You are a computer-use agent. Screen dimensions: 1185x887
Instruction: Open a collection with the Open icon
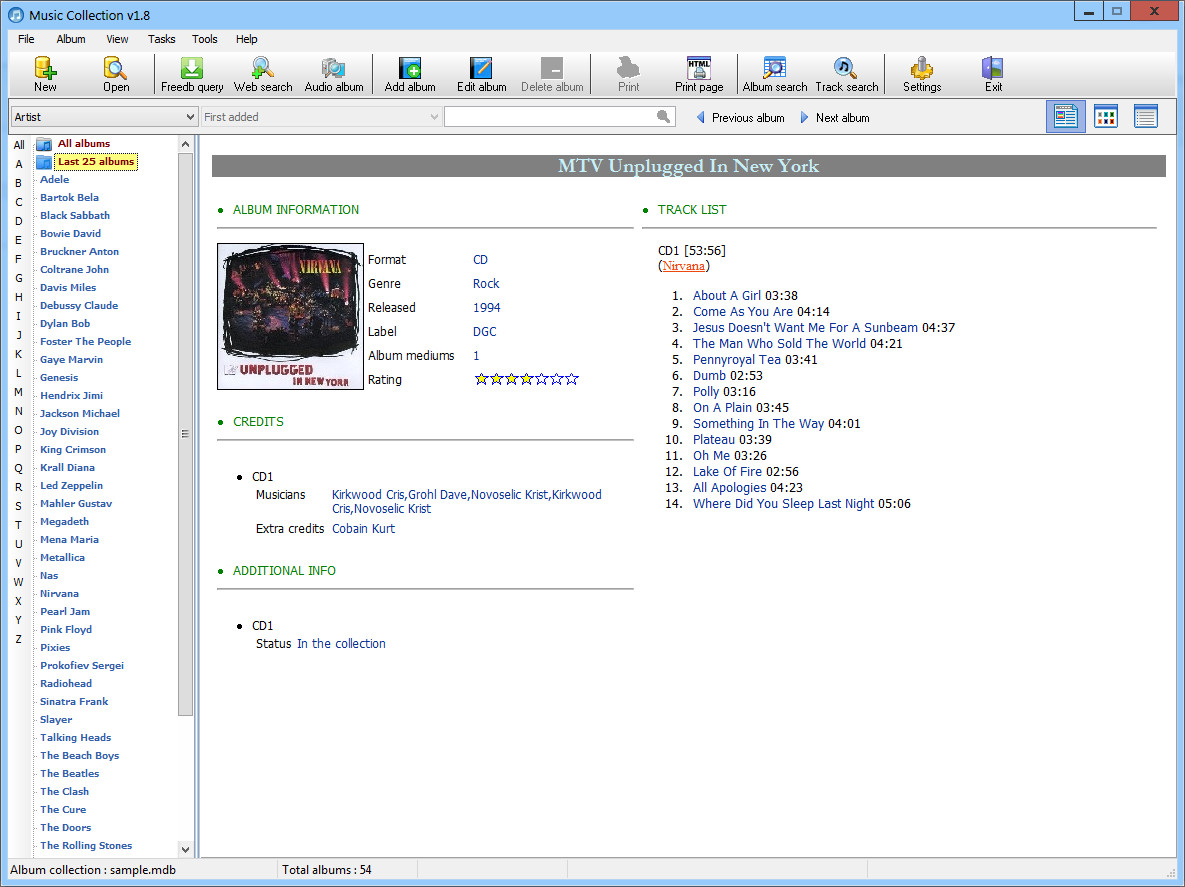[116, 74]
